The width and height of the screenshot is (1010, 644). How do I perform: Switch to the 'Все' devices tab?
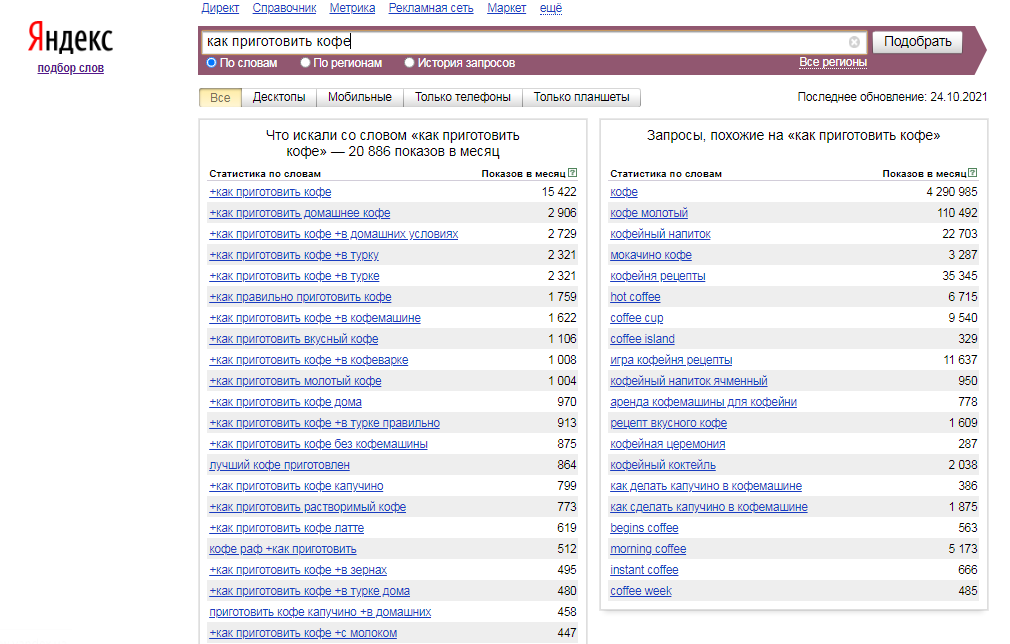pos(220,97)
